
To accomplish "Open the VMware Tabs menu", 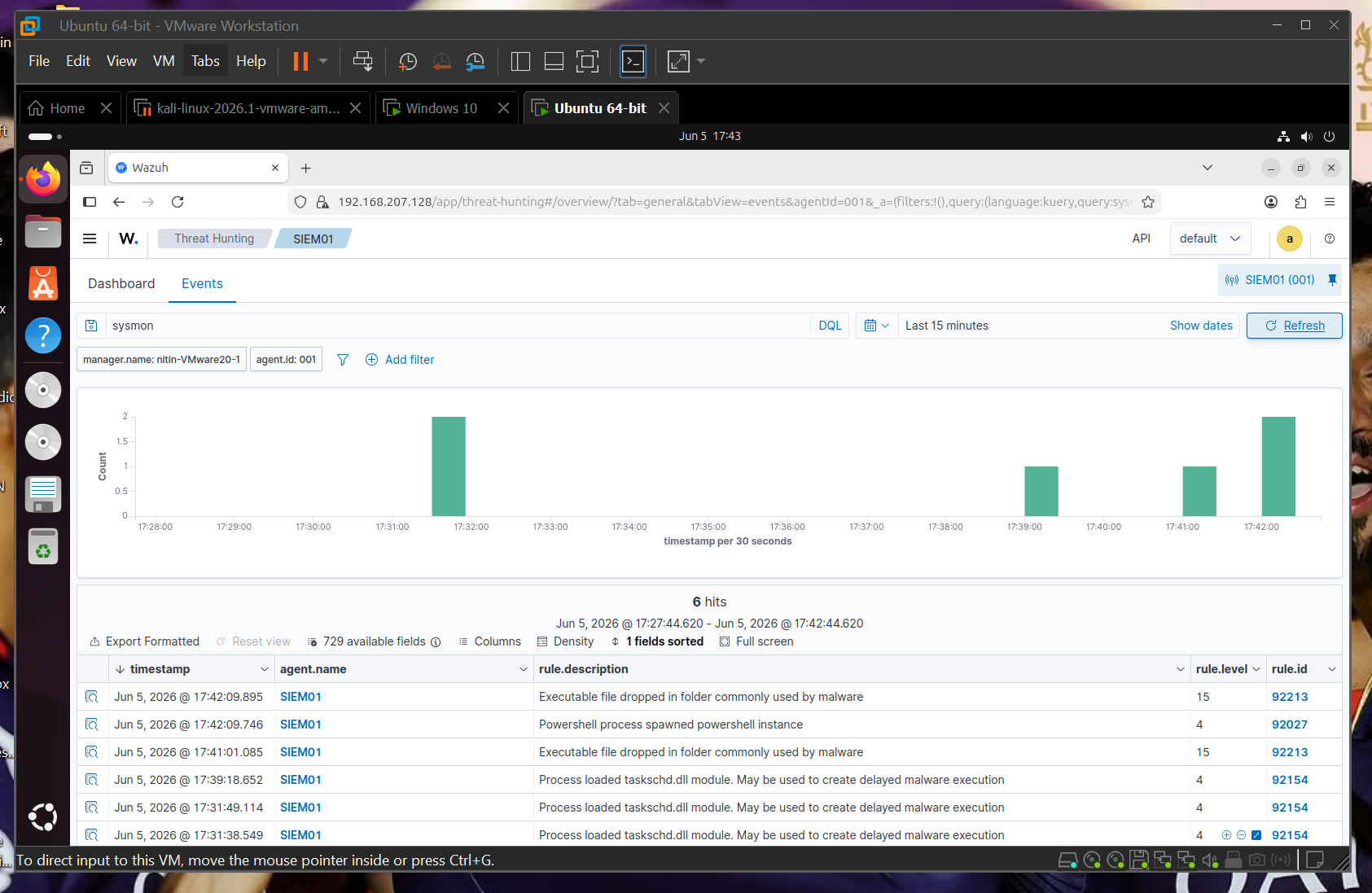I will [x=205, y=61].
